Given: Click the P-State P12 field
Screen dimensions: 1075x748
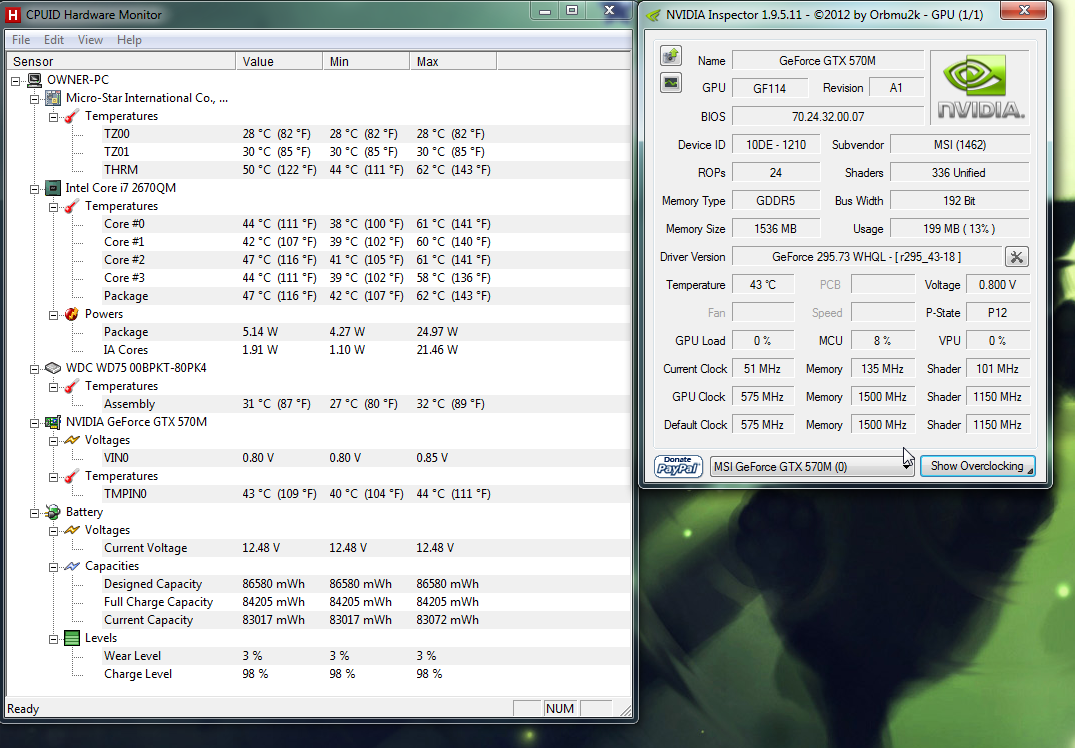Looking at the screenshot, I should [x=998, y=313].
